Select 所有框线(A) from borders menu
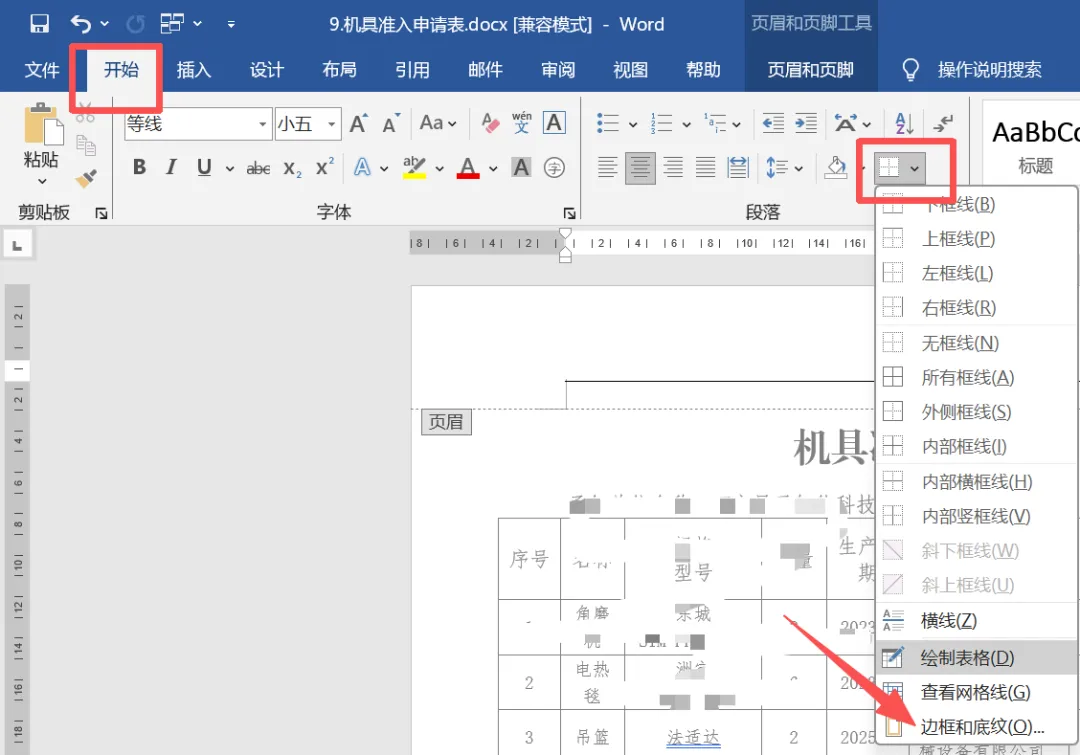1080x755 pixels. [977, 378]
